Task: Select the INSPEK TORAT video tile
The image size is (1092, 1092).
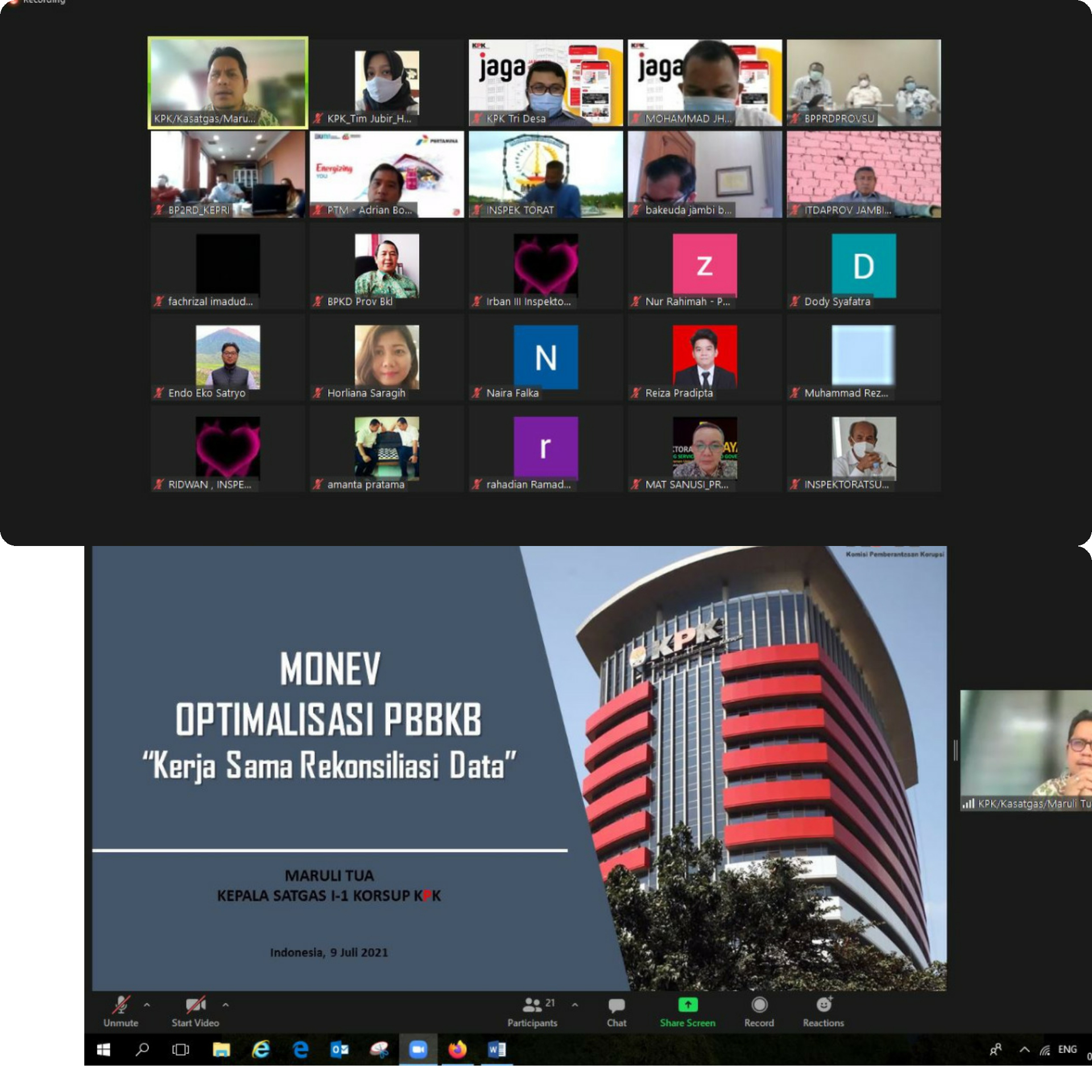Action: pyautogui.click(x=546, y=174)
